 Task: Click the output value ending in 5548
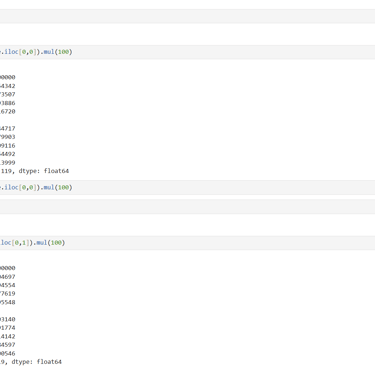pyautogui.click(x=8, y=302)
